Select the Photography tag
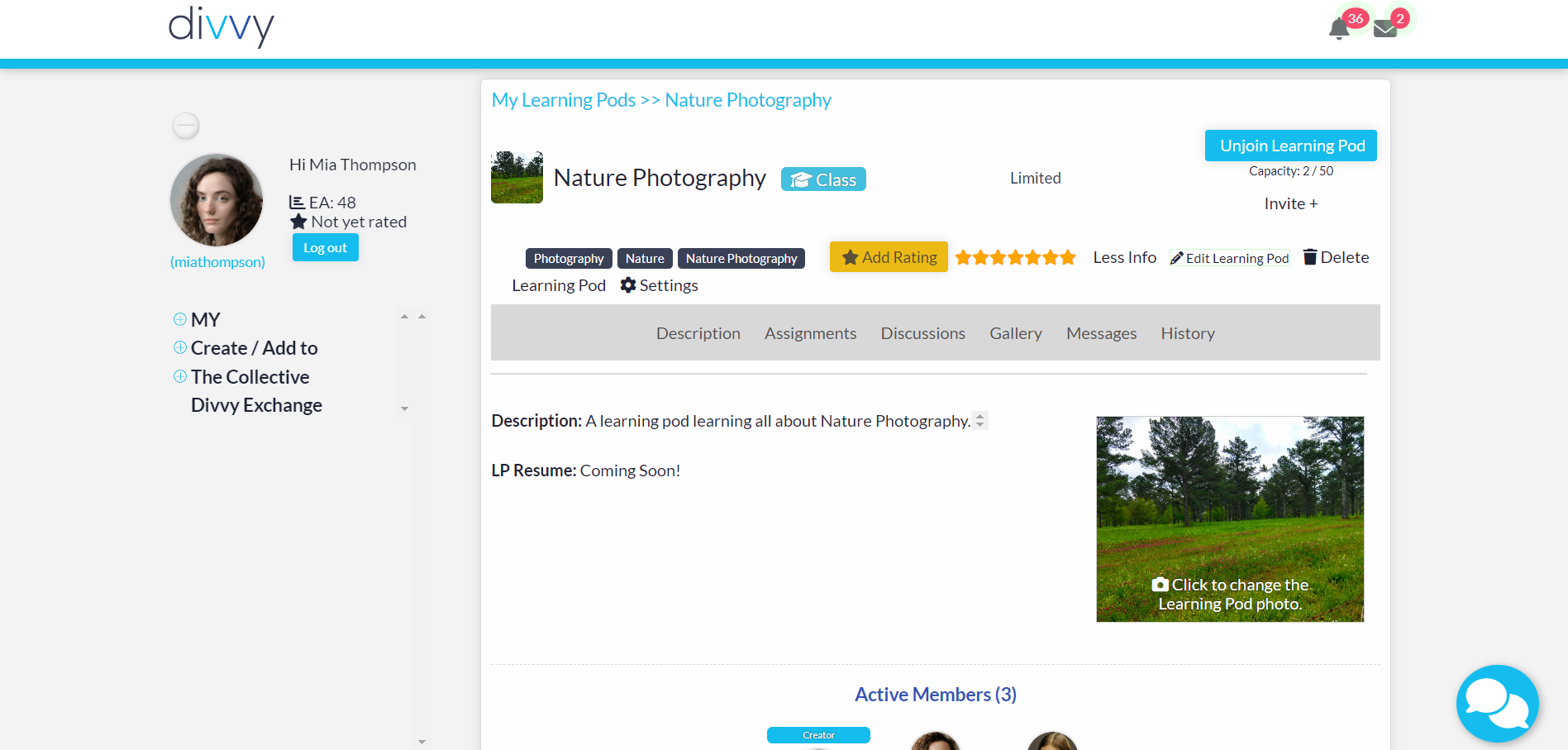The height and width of the screenshot is (750, 1568). pyautogui.click(x=569, y=258)
